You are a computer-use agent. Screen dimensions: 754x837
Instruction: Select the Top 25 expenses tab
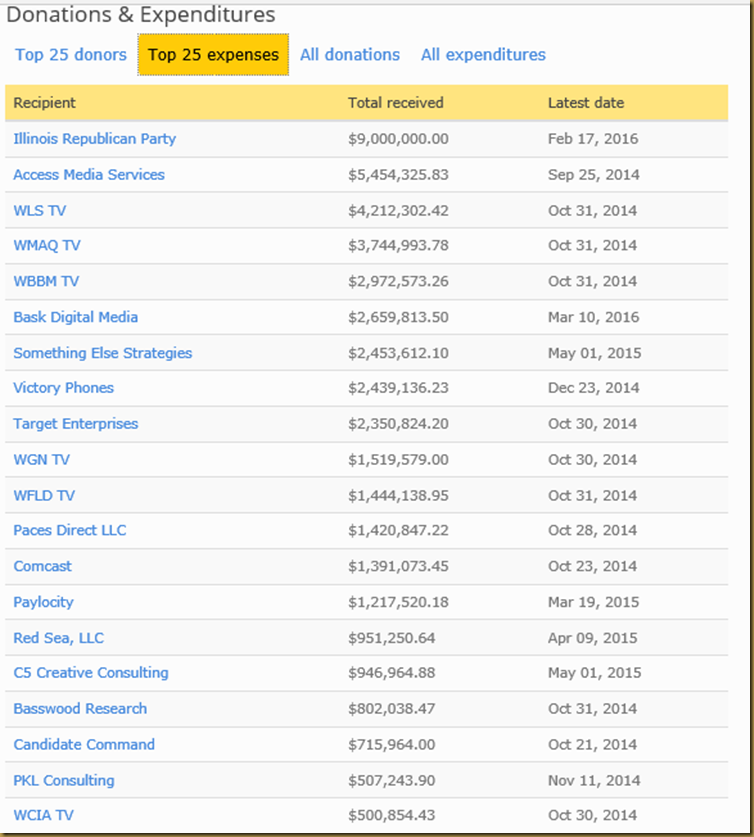213,54
